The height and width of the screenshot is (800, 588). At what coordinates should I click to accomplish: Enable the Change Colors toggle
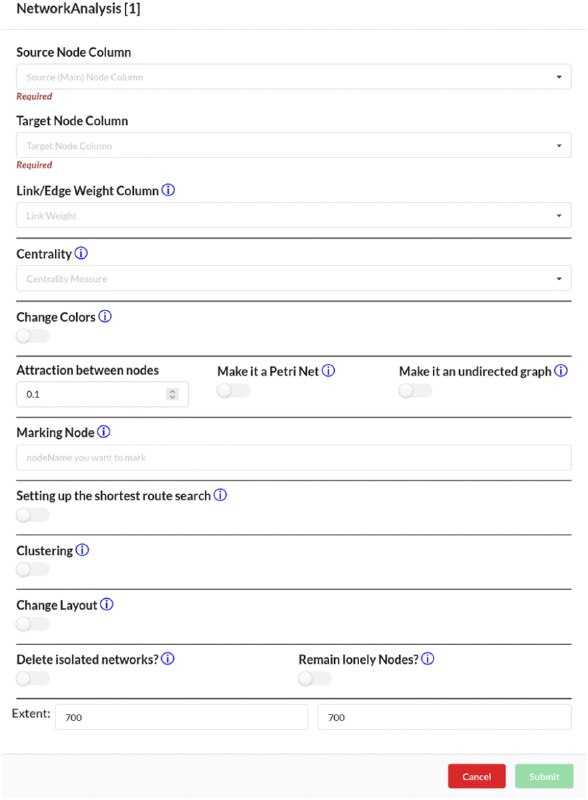coord(33,336)
